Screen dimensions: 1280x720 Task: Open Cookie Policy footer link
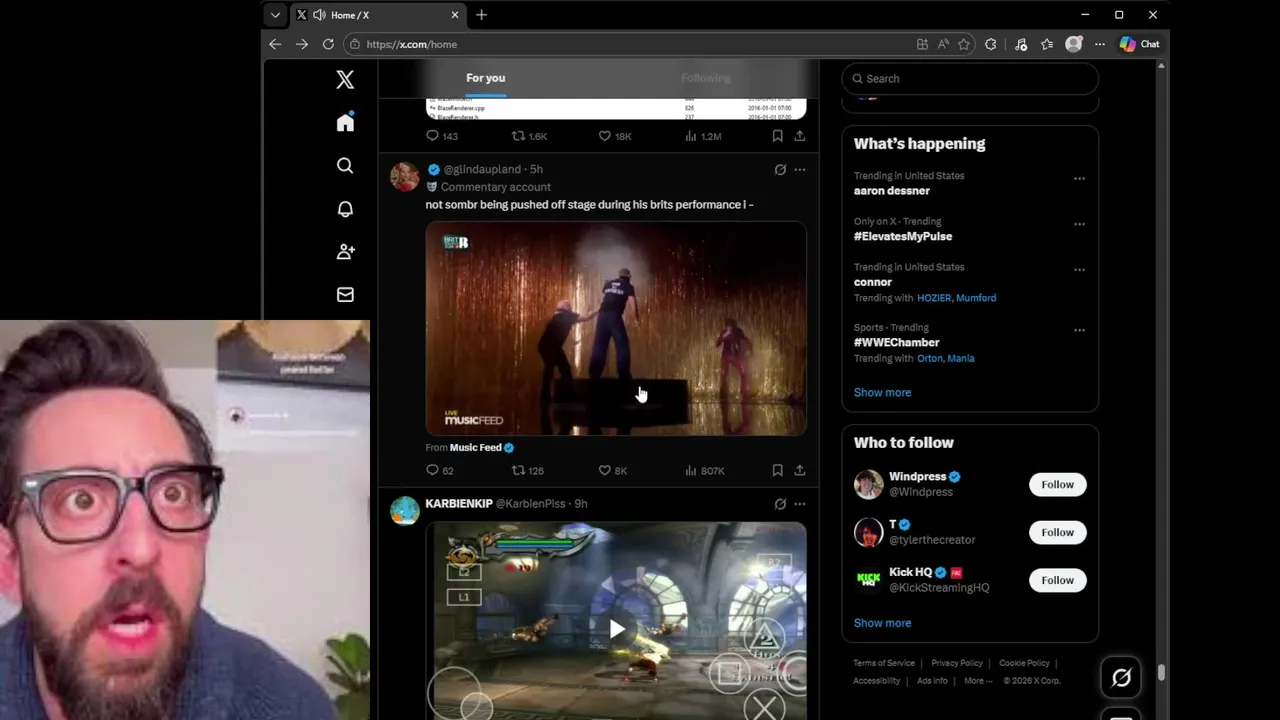click(x=1024, y=663)
